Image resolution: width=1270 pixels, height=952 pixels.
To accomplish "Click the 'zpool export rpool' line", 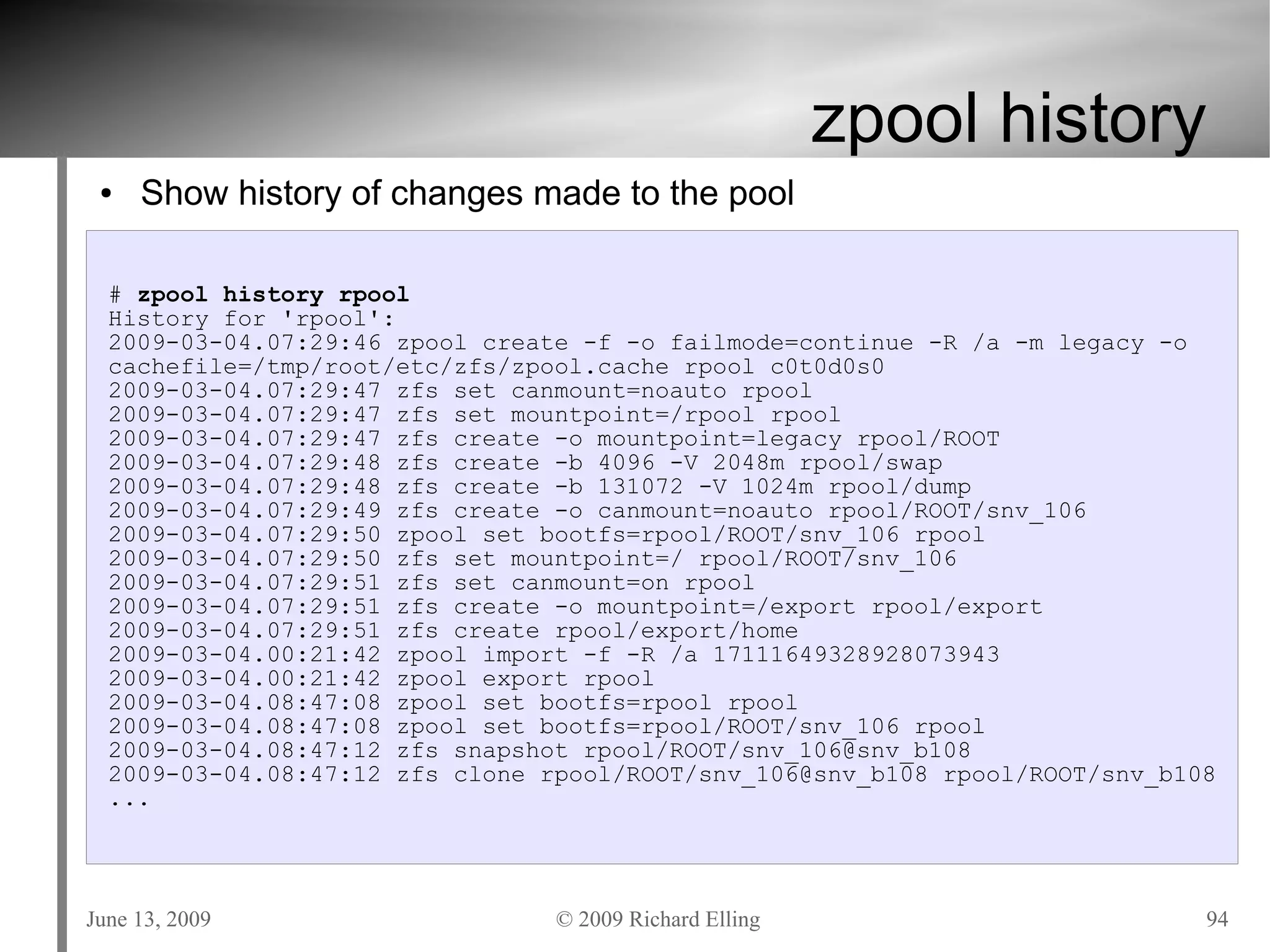I will (381, 678).
